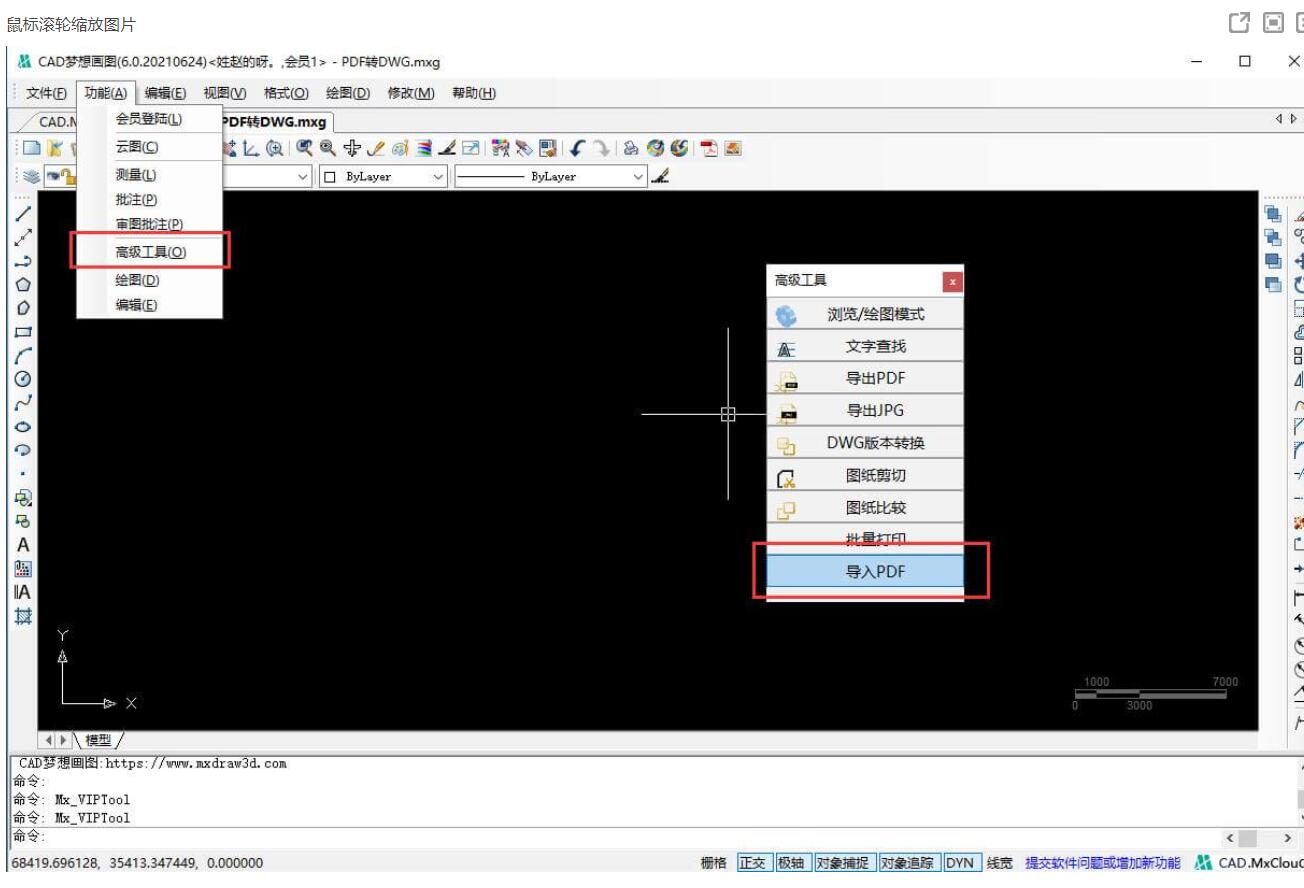Toggle DYN dynamic input

click(962, 863)
